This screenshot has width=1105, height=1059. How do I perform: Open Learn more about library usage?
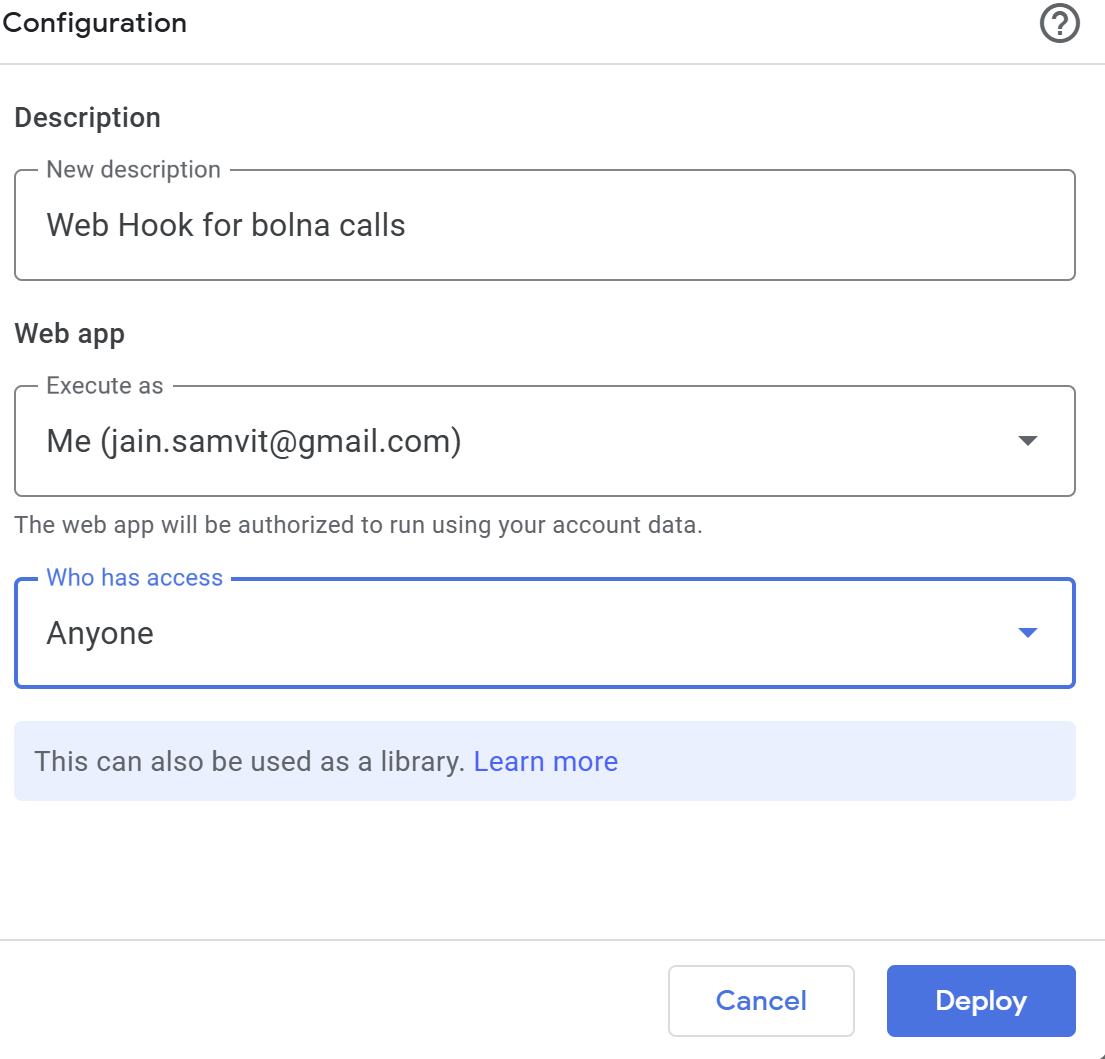pyautogui.click(x=546, y=761)
